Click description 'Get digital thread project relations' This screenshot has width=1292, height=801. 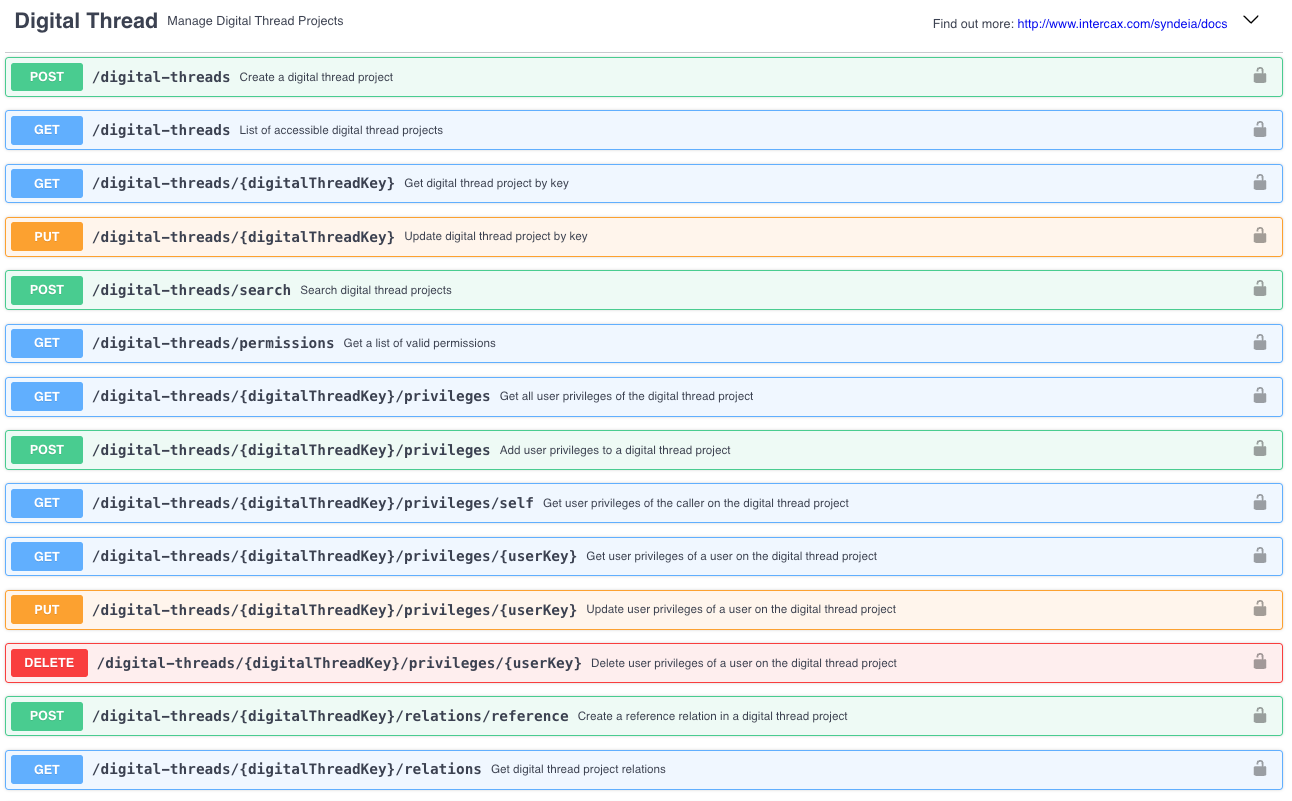pos(578,769)
